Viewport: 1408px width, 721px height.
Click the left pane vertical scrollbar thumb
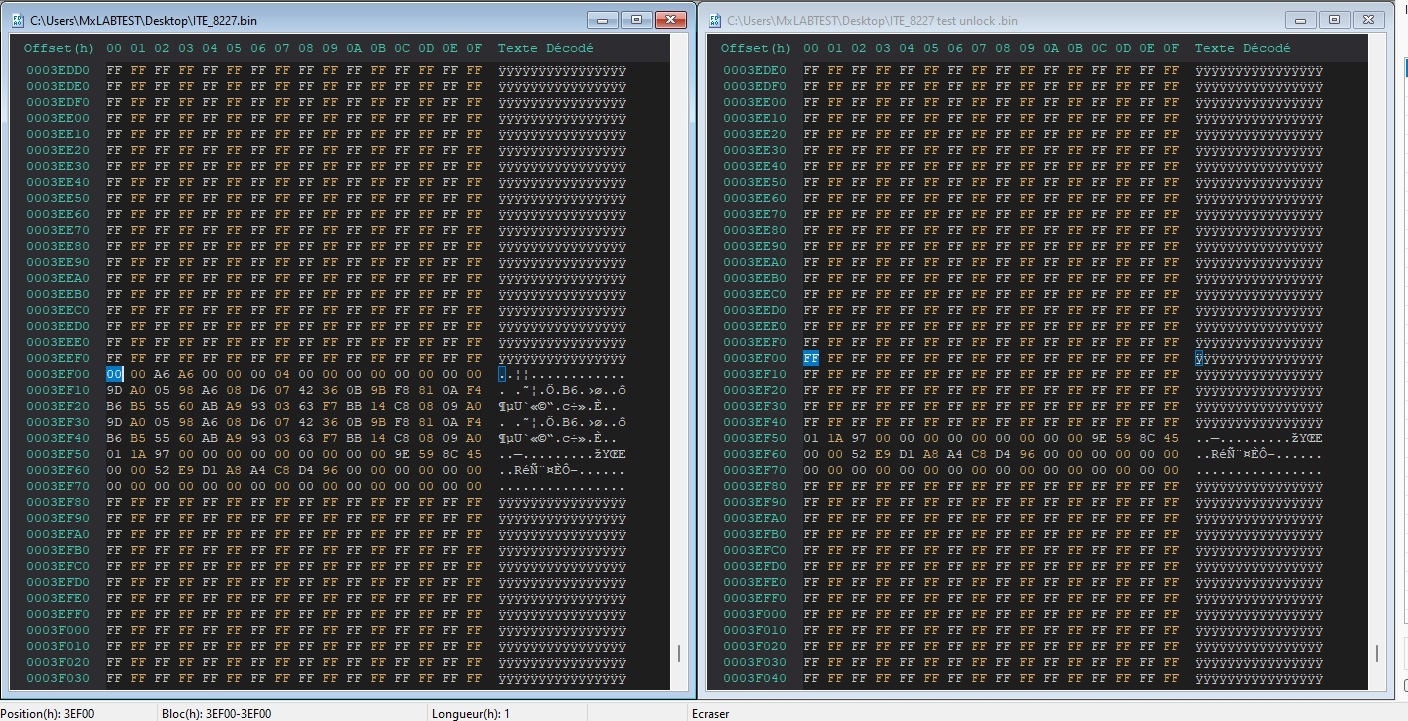click(x=679, y=653)
